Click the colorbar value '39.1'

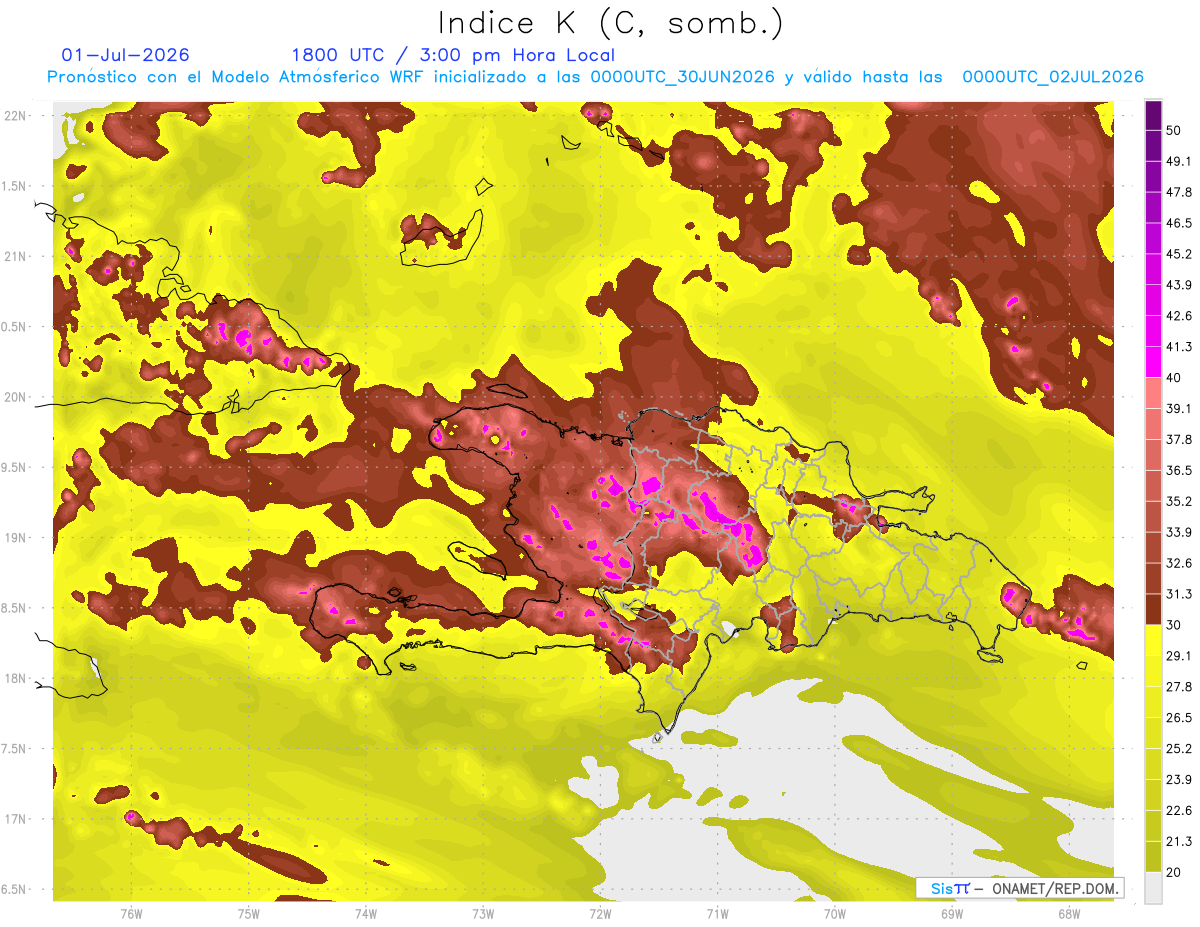pos(1179,409)
